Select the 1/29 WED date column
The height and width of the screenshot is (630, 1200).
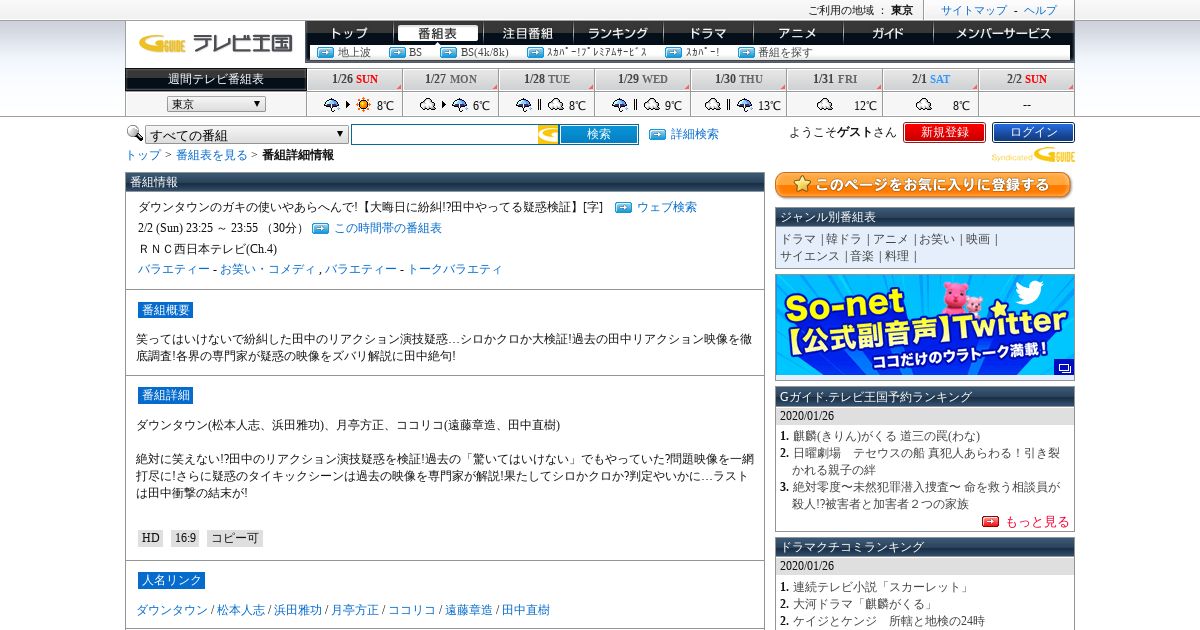(x=642, y=79)
